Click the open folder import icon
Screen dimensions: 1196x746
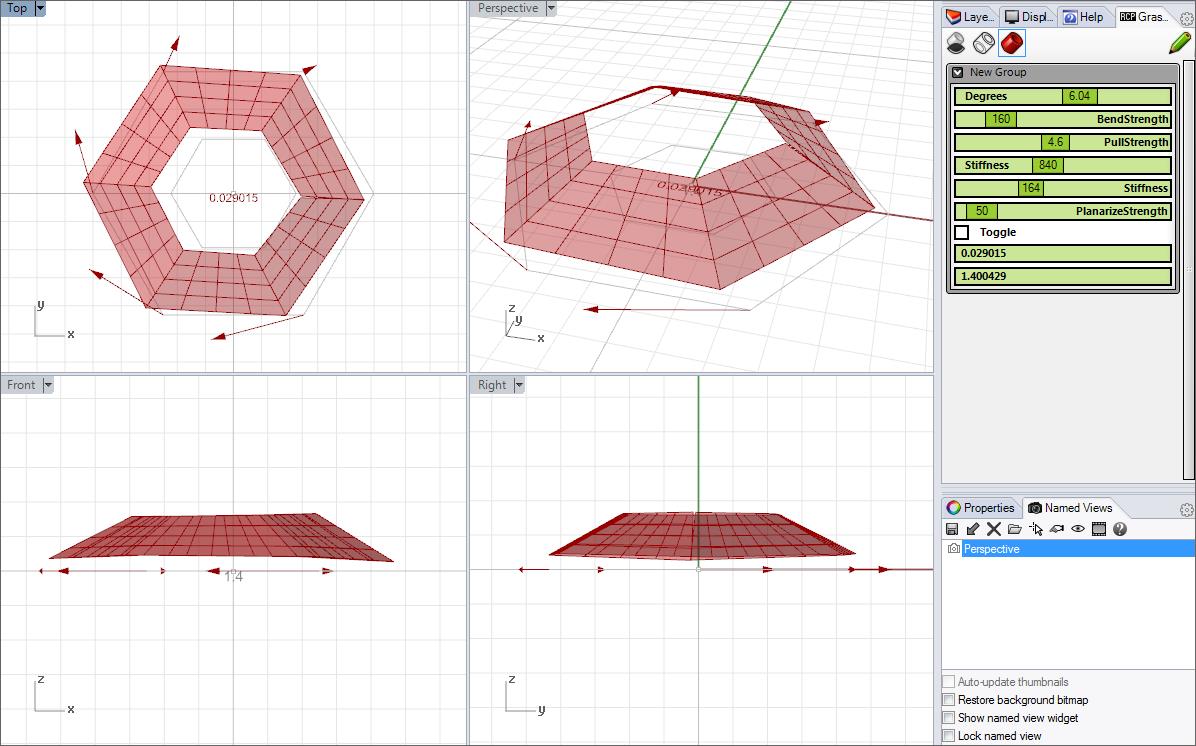[1015, 529]
